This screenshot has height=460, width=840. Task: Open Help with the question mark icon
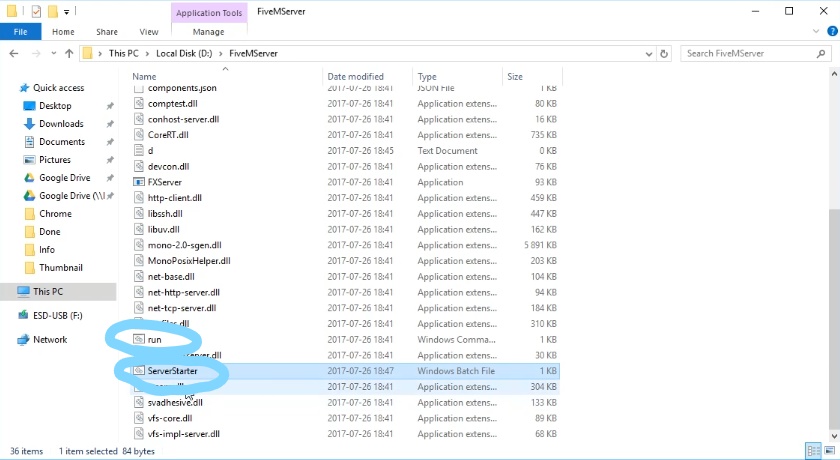[832, 32]
